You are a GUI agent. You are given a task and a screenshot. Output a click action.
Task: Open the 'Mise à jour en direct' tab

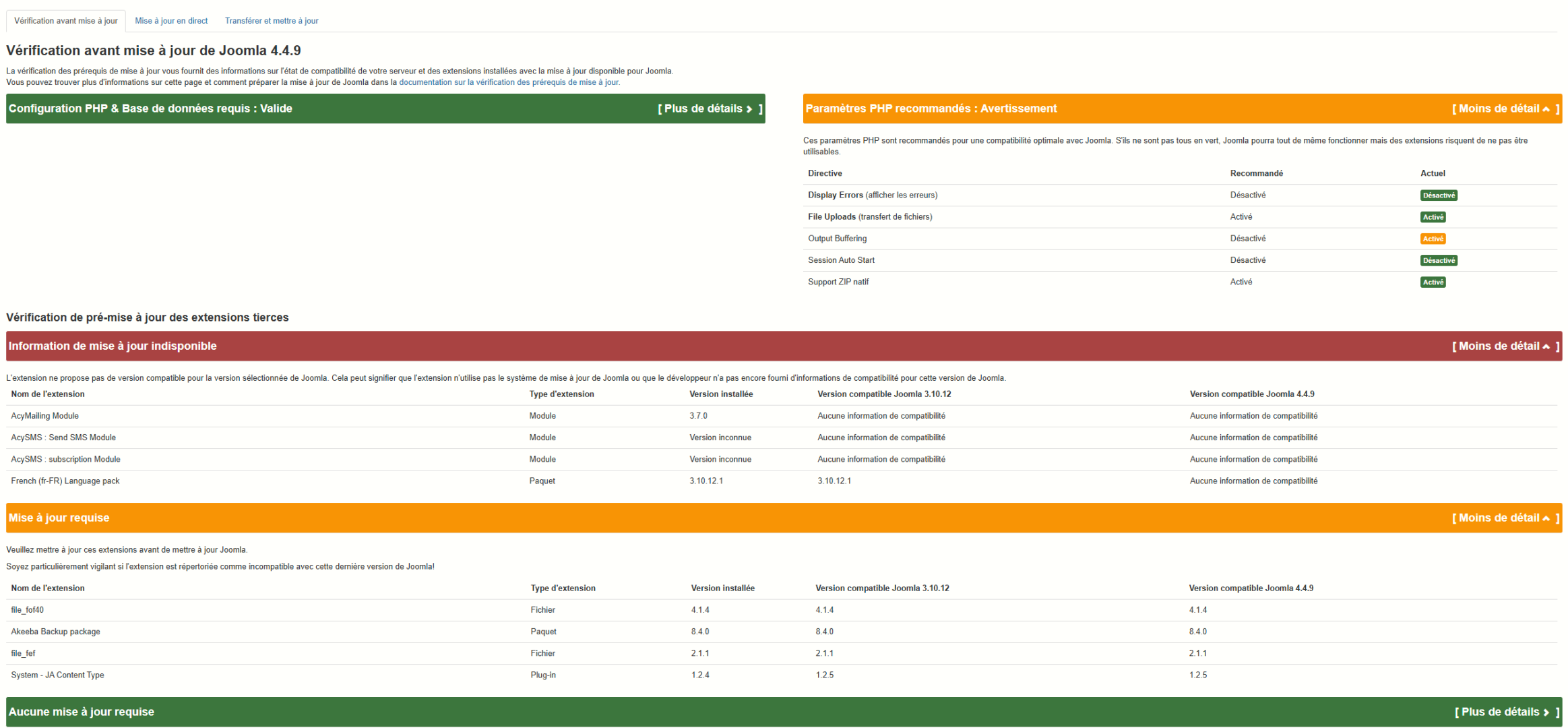coord(171,21)
